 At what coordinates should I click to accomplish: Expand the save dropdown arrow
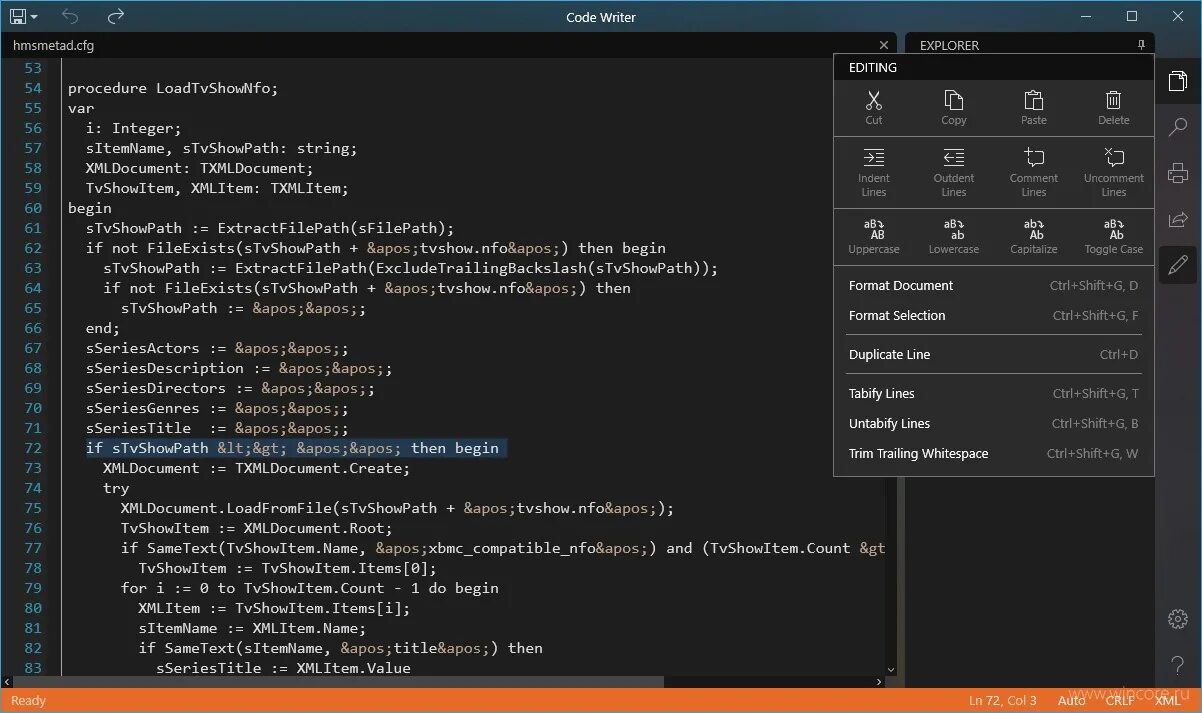pyautogui.click(x=34, y=17)
